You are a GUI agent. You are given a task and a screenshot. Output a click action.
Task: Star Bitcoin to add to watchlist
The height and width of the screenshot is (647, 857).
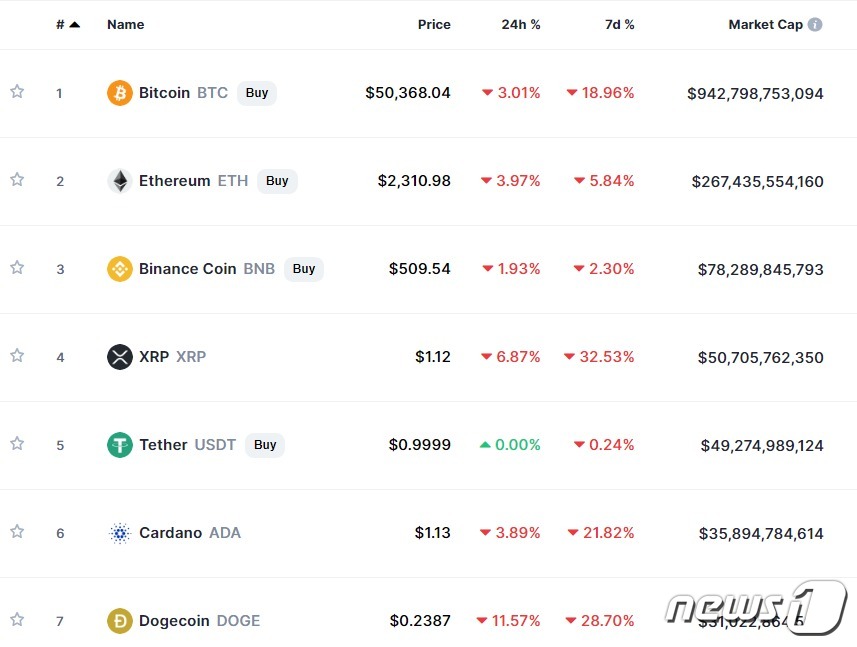[17, 92]
